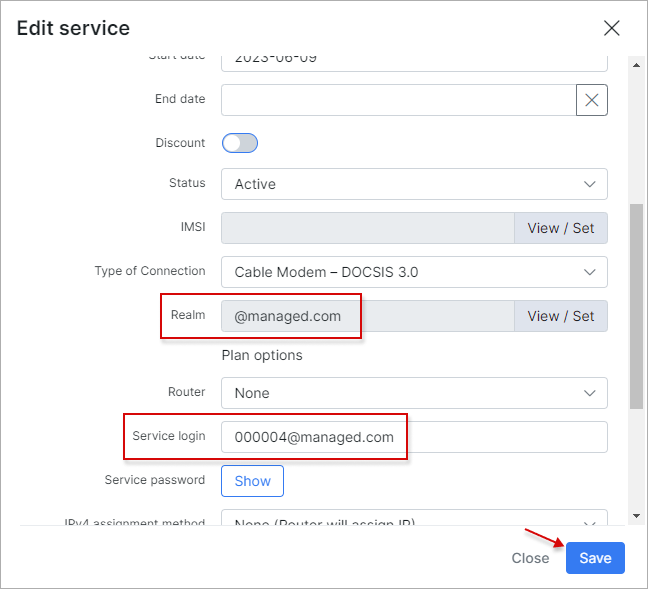Image resolution: width=648 pixels, height=589 pixels.
Task: Show the service password
Action: (x=252, y=481)
